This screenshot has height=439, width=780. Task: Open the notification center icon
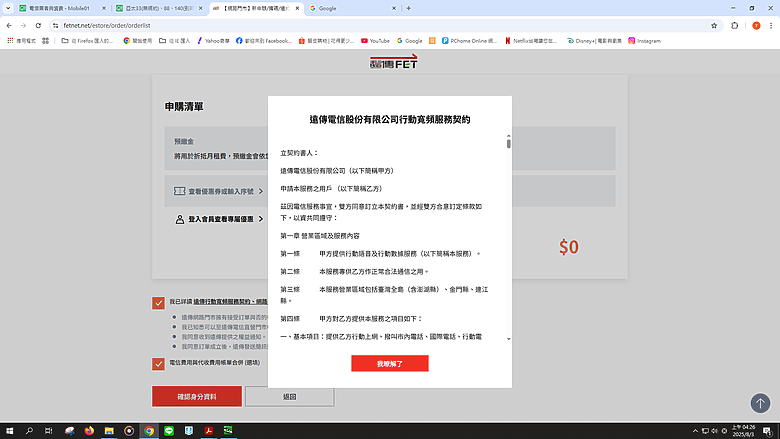coord(768,431)
